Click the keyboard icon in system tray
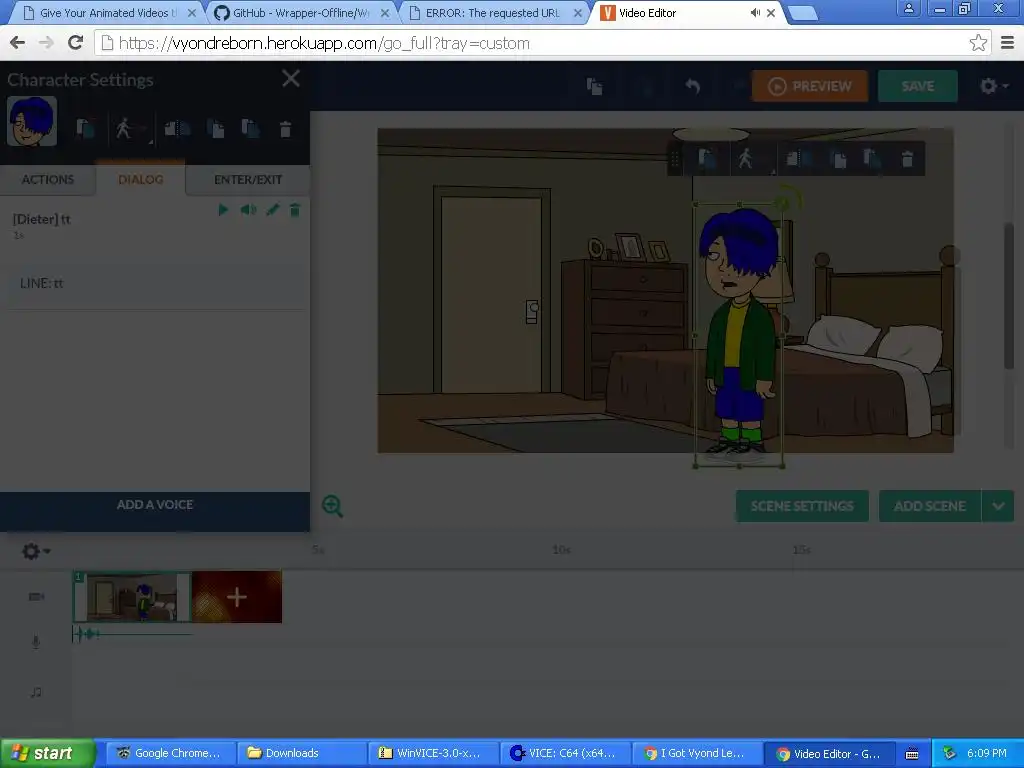The image size is (1024, 768). (912, 754)
